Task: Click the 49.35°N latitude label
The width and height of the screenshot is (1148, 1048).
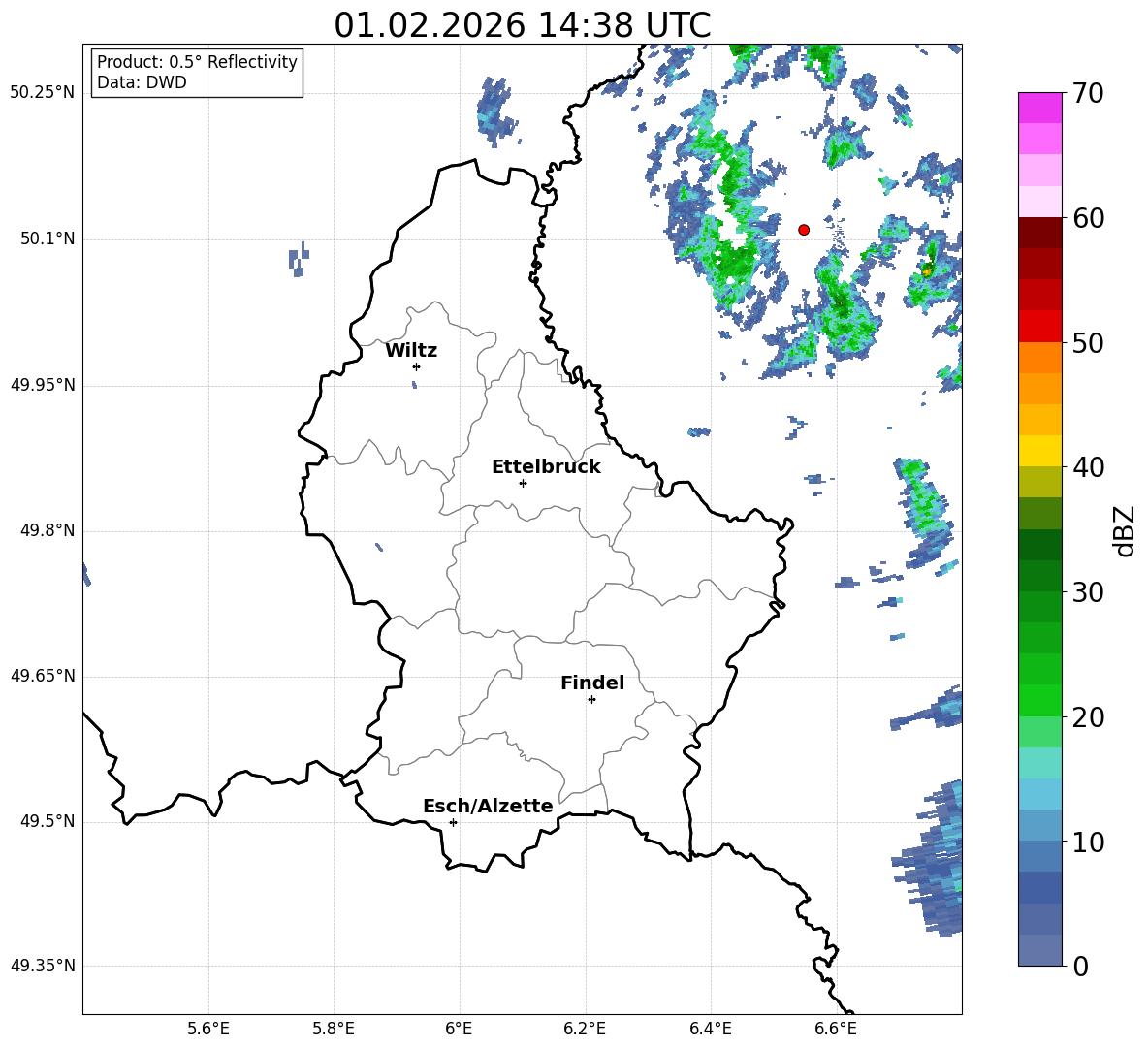Action: [43, 966]
